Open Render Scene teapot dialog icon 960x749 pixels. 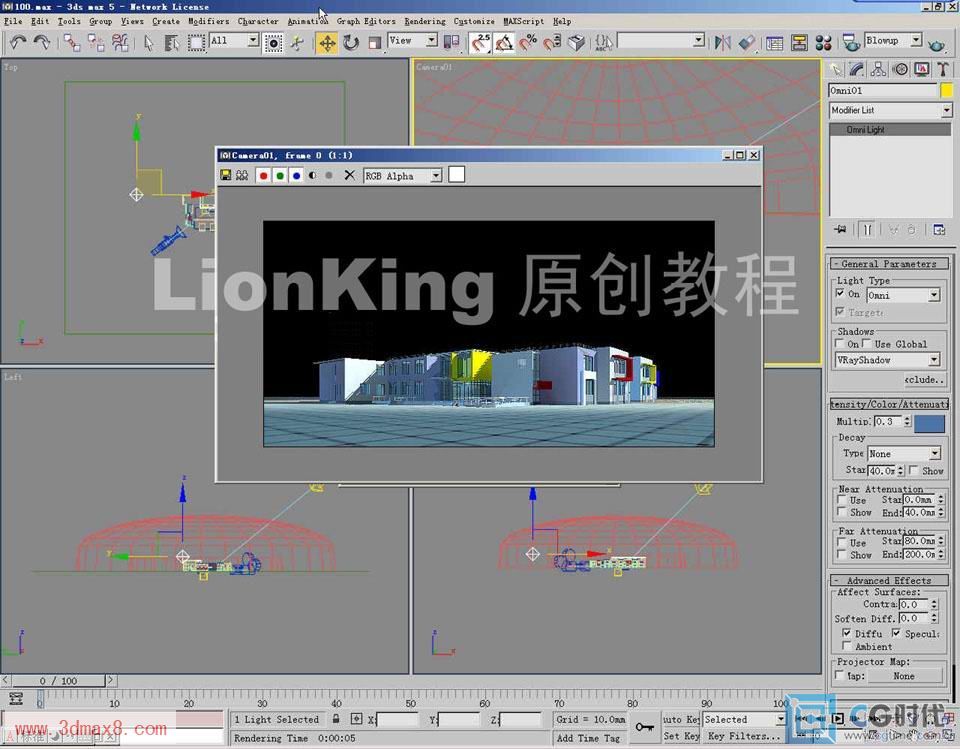[x=851, y=43]
